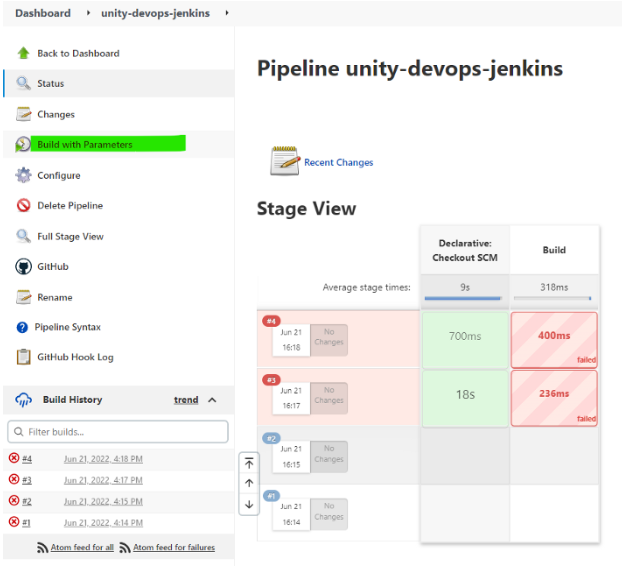Click into the Filter builds input field
The height and width of the screenshot is (571, 622).
[x=118, y=432]
